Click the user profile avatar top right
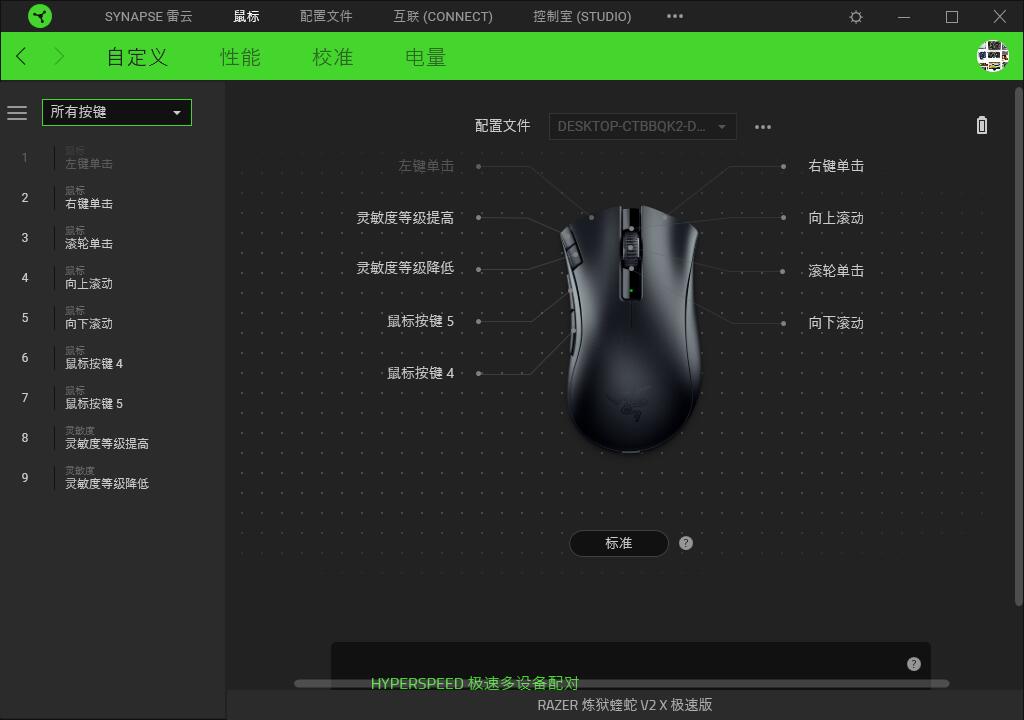 (x=991, y=57)
